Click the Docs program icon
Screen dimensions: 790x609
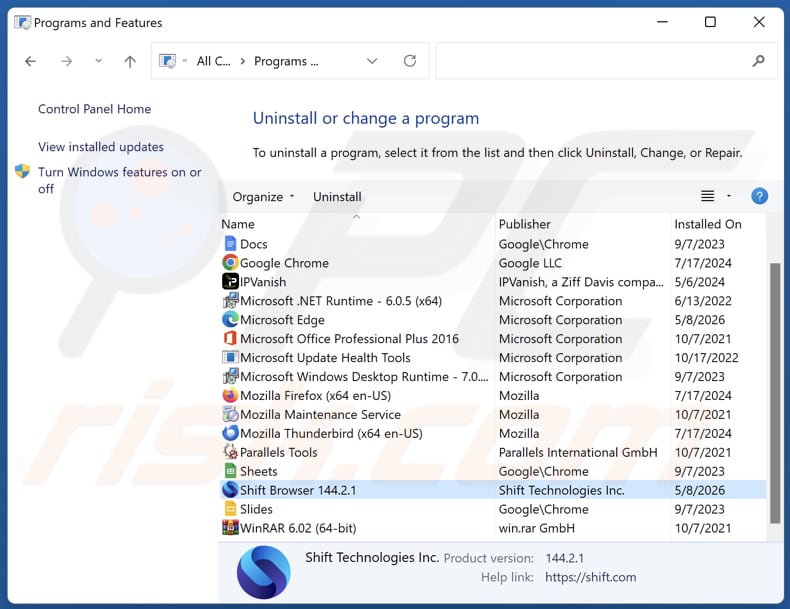pos(230,244)
